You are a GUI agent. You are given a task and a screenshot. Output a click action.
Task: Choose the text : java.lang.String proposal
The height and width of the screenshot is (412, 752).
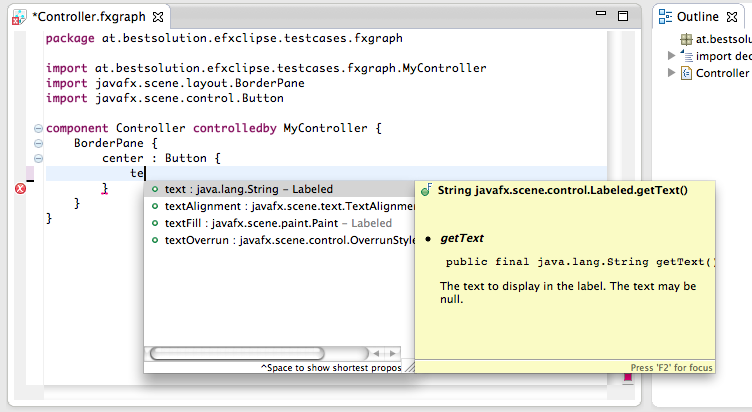(x=279, y=189)
